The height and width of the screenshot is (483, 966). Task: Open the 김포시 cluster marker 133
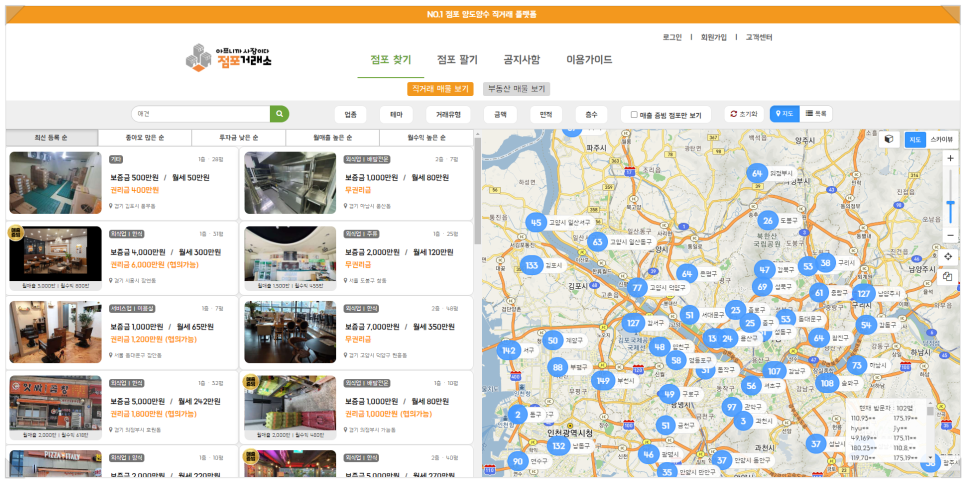tap(532, 266)
